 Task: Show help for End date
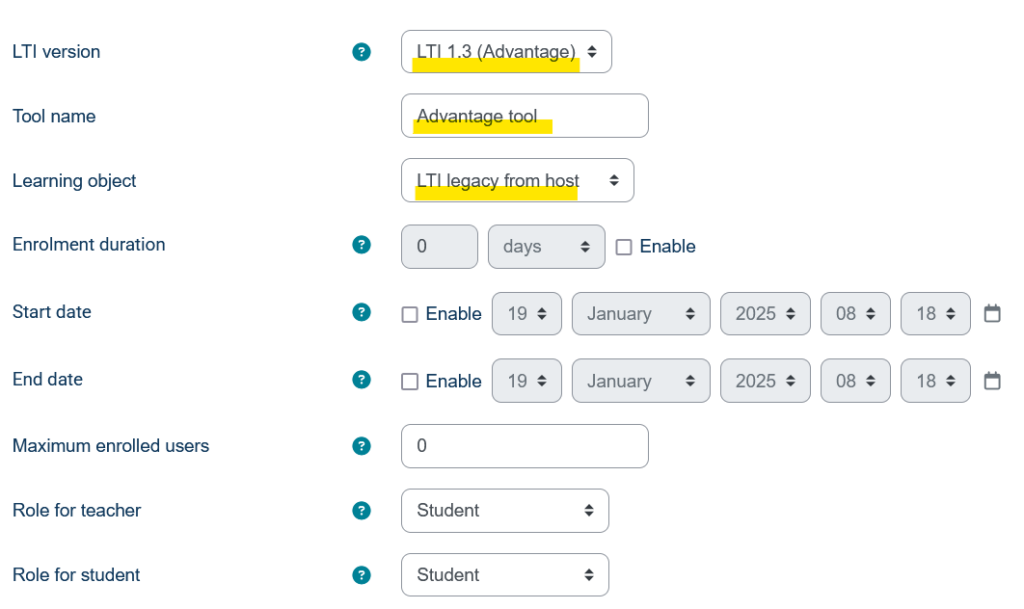tap(362, 380)
